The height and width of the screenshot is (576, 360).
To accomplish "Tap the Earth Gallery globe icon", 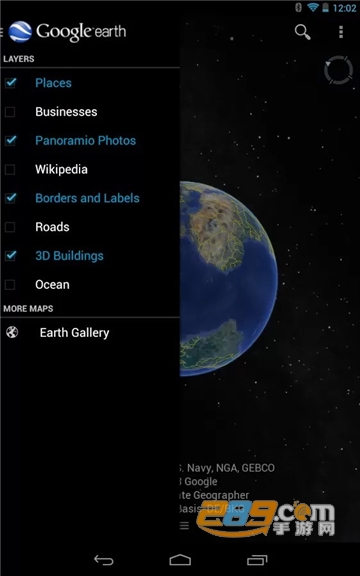I will point(12,332).
